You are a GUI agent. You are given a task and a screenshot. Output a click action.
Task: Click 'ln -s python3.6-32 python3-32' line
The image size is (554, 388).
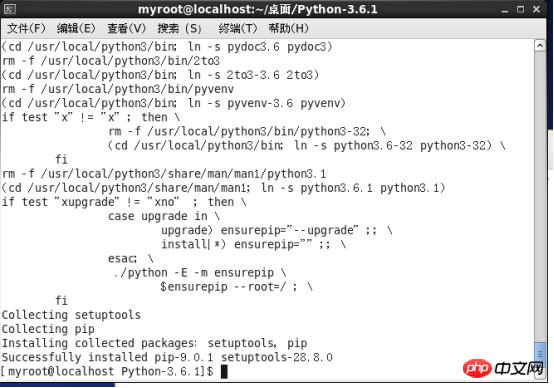[x=307, y=146]
